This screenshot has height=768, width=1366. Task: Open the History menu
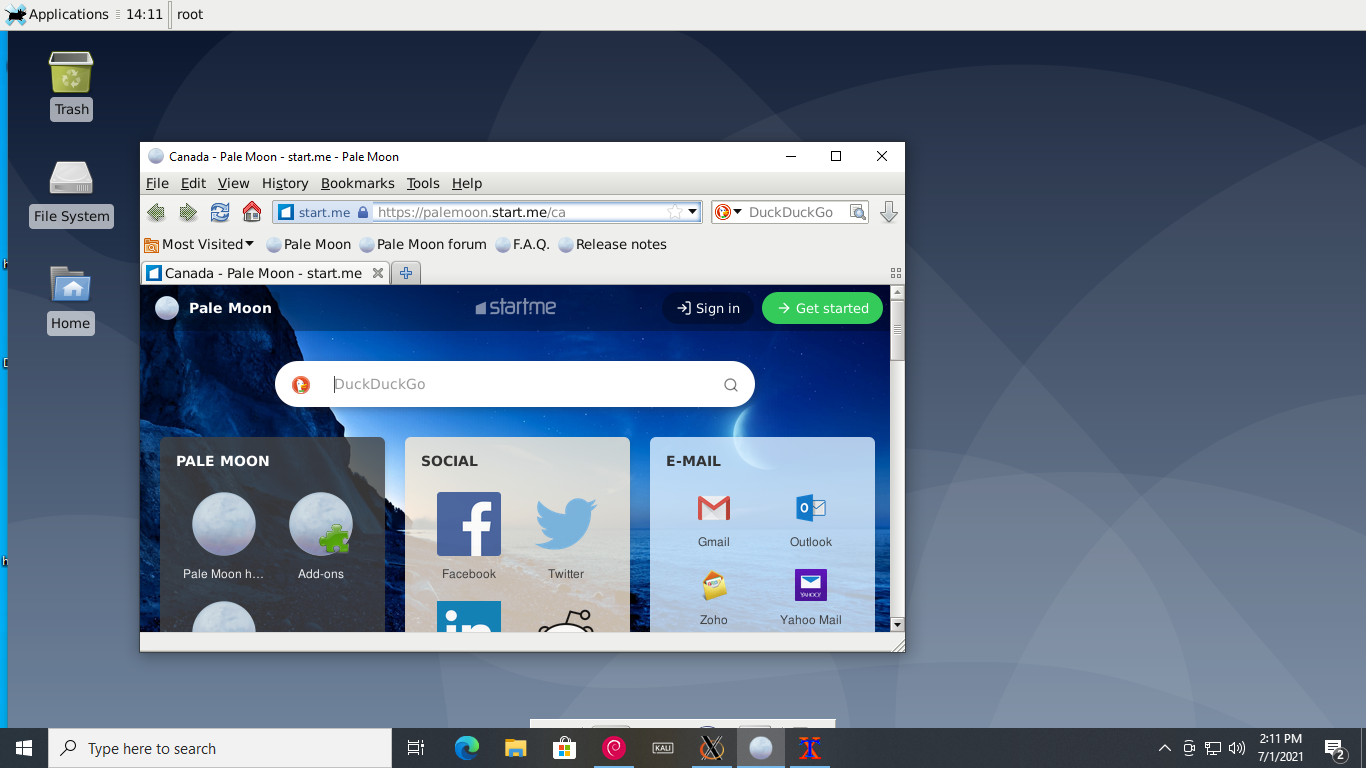pyautogui.click(x=285, y=183)
